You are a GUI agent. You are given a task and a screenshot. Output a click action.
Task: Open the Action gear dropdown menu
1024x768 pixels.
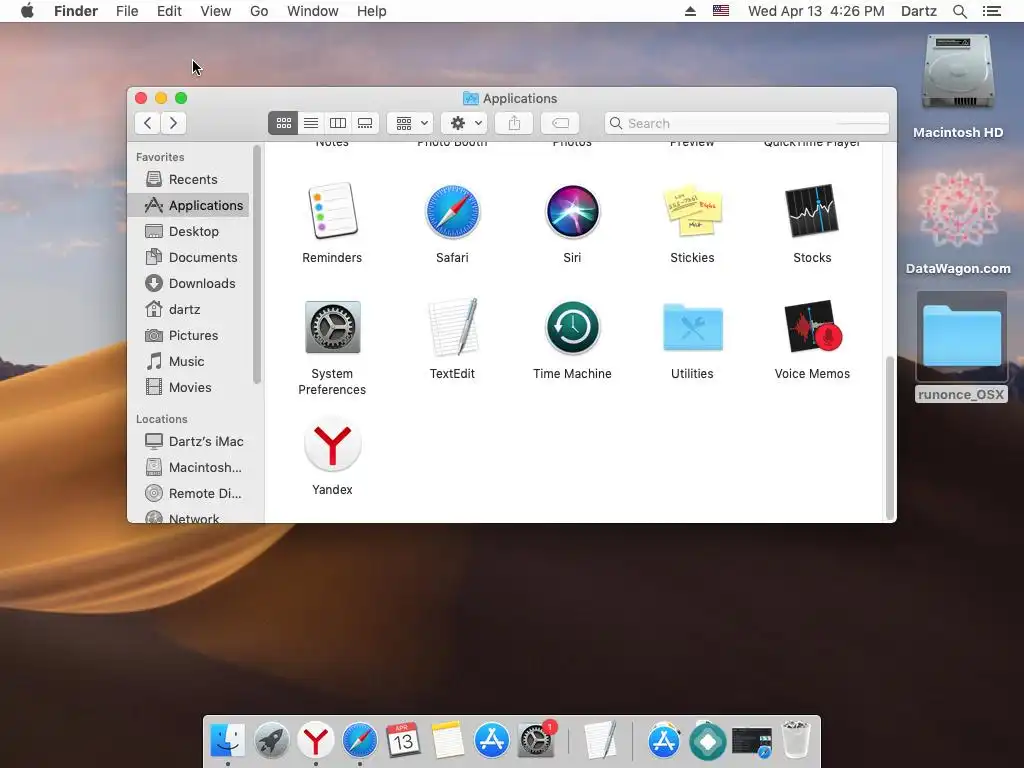464,123
